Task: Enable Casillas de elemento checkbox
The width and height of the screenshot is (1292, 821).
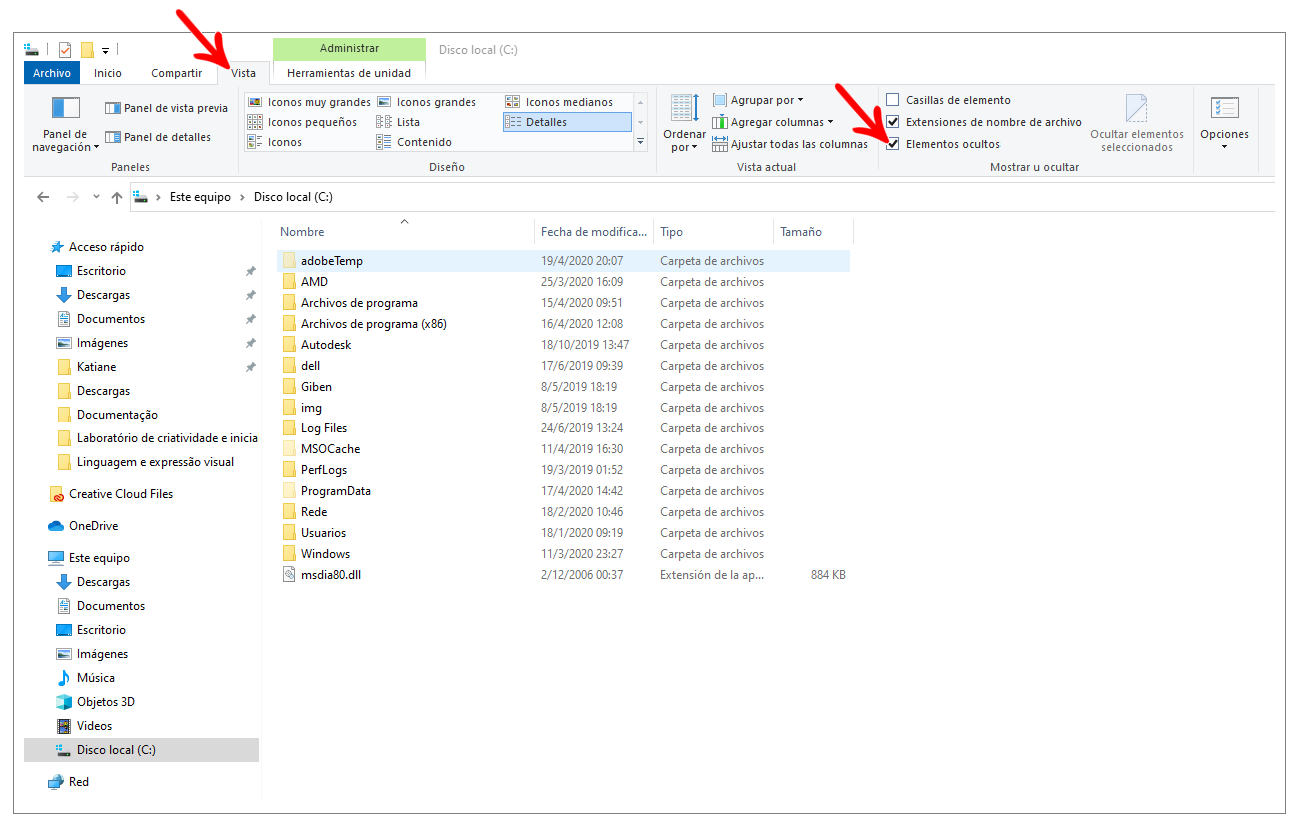Action: point(893,100)
